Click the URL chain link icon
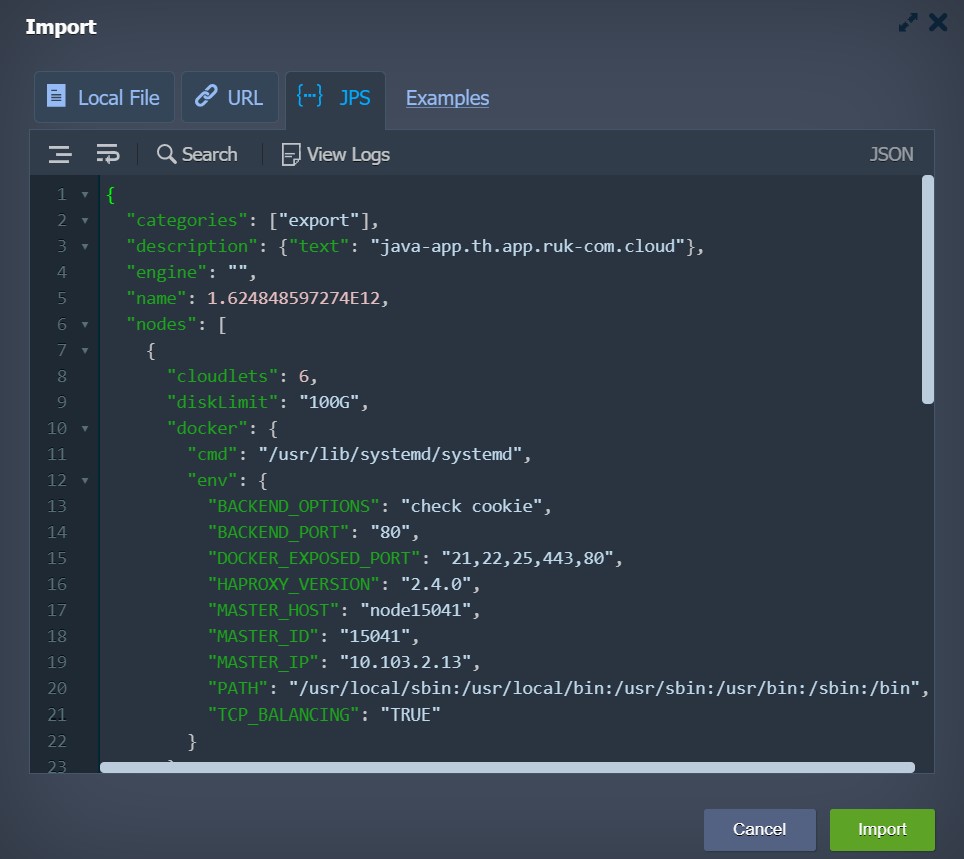Image resolution: width=964 pixels, height=859 pixels. pos(206,96)
